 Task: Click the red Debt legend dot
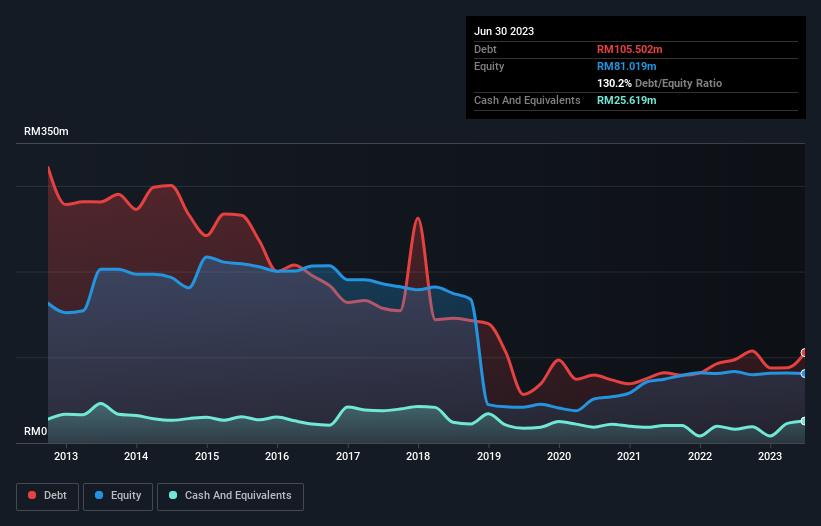32,495
